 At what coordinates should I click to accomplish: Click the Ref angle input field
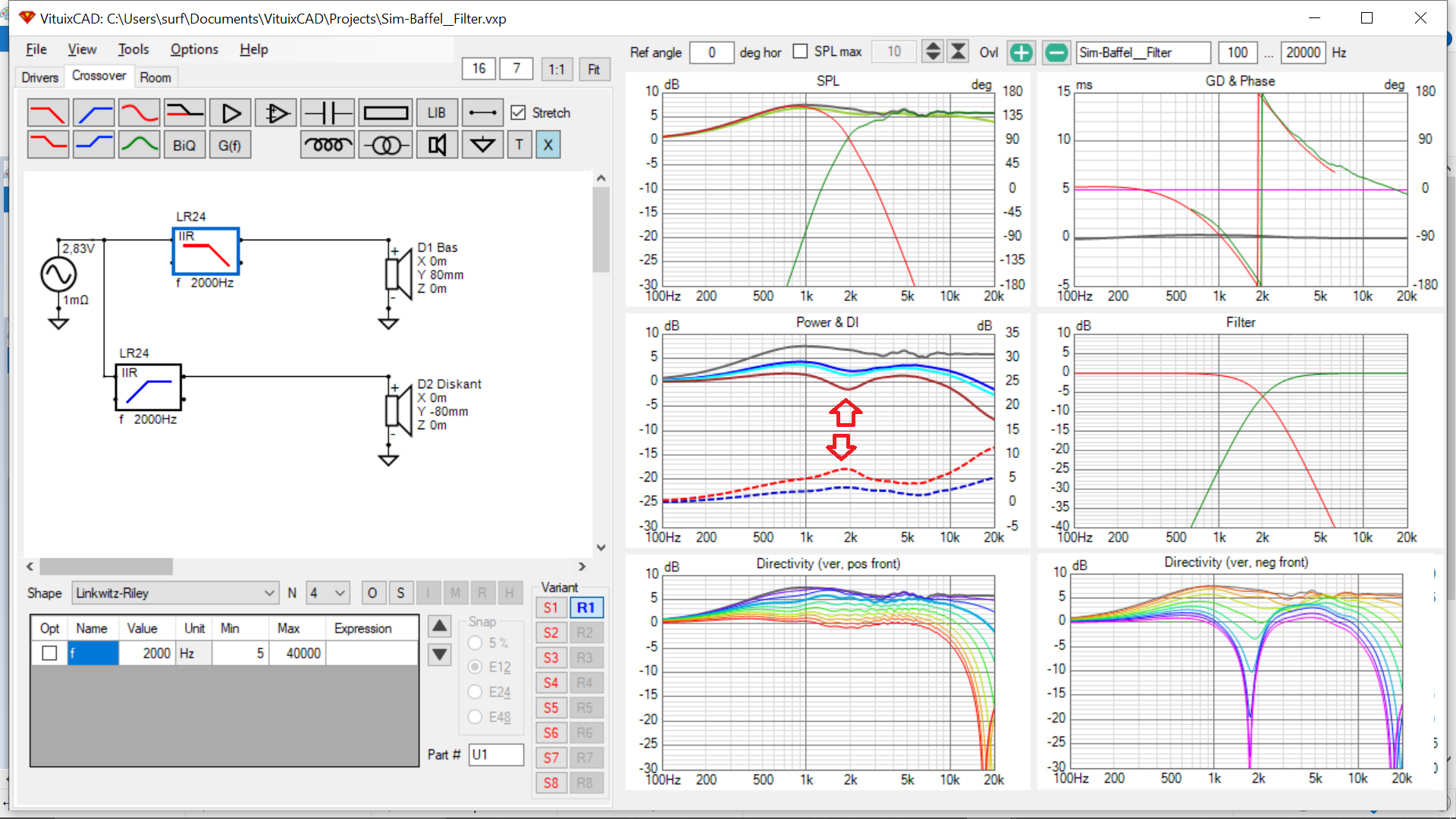[711, 52]
